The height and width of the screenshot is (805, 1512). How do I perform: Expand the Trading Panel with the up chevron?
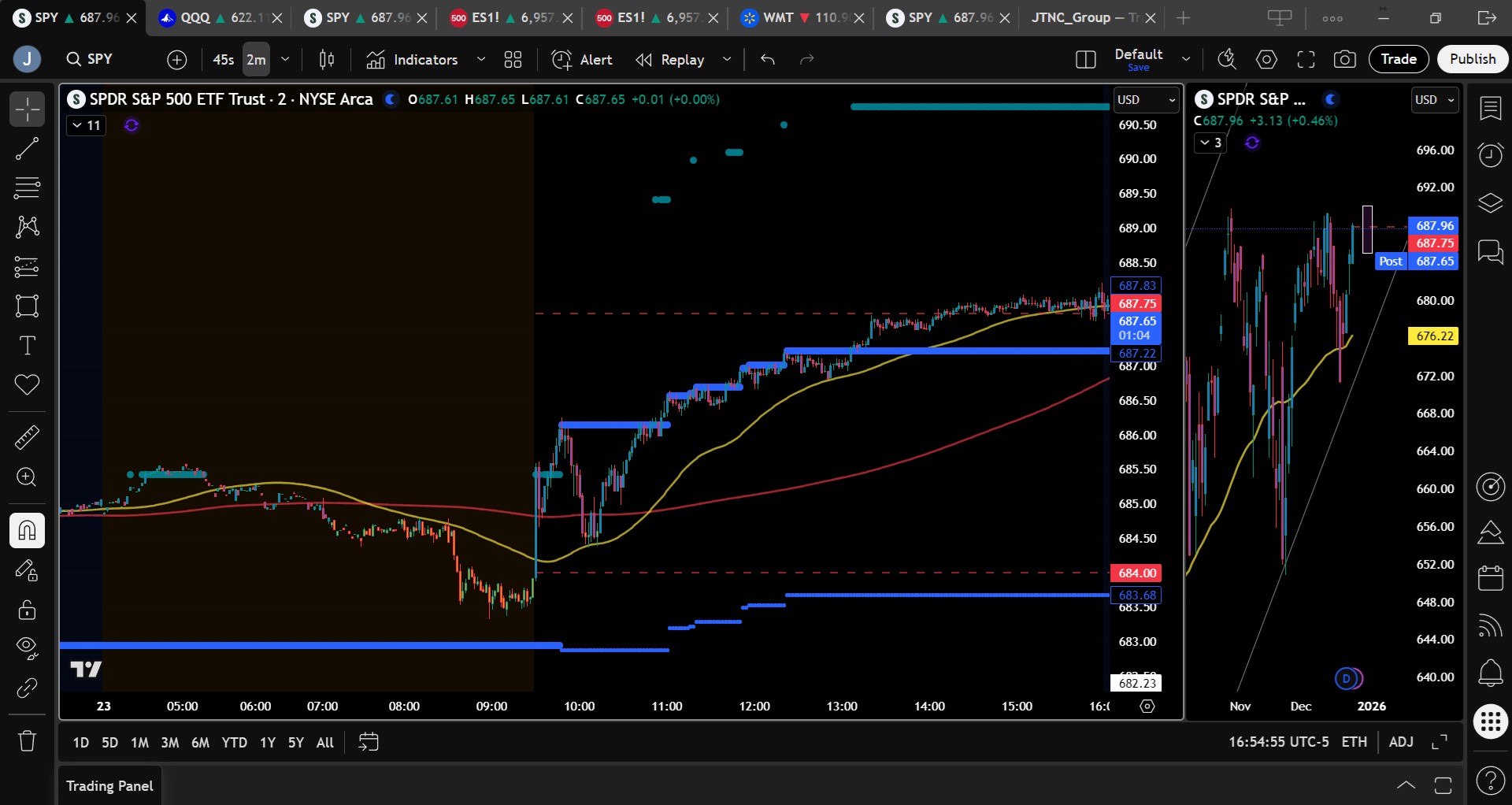coord(1406,785)
